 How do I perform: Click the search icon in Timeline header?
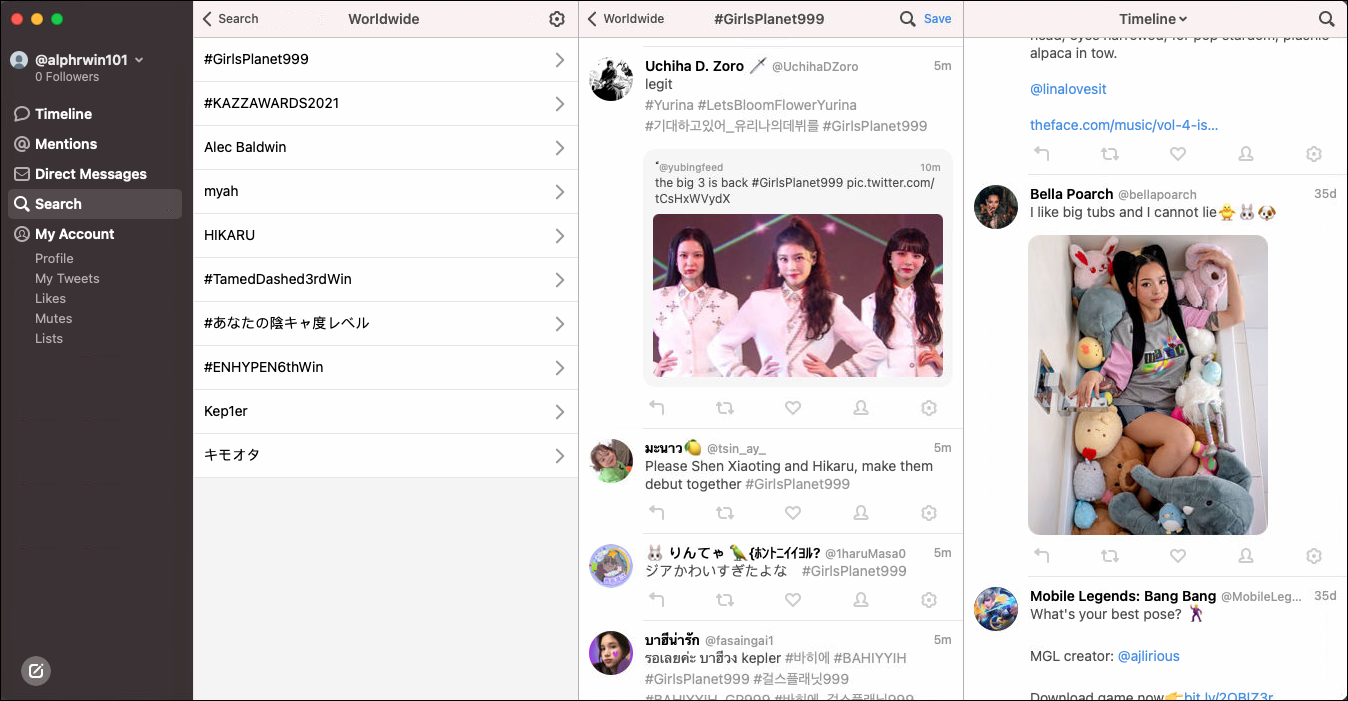tap(1326, 19)
